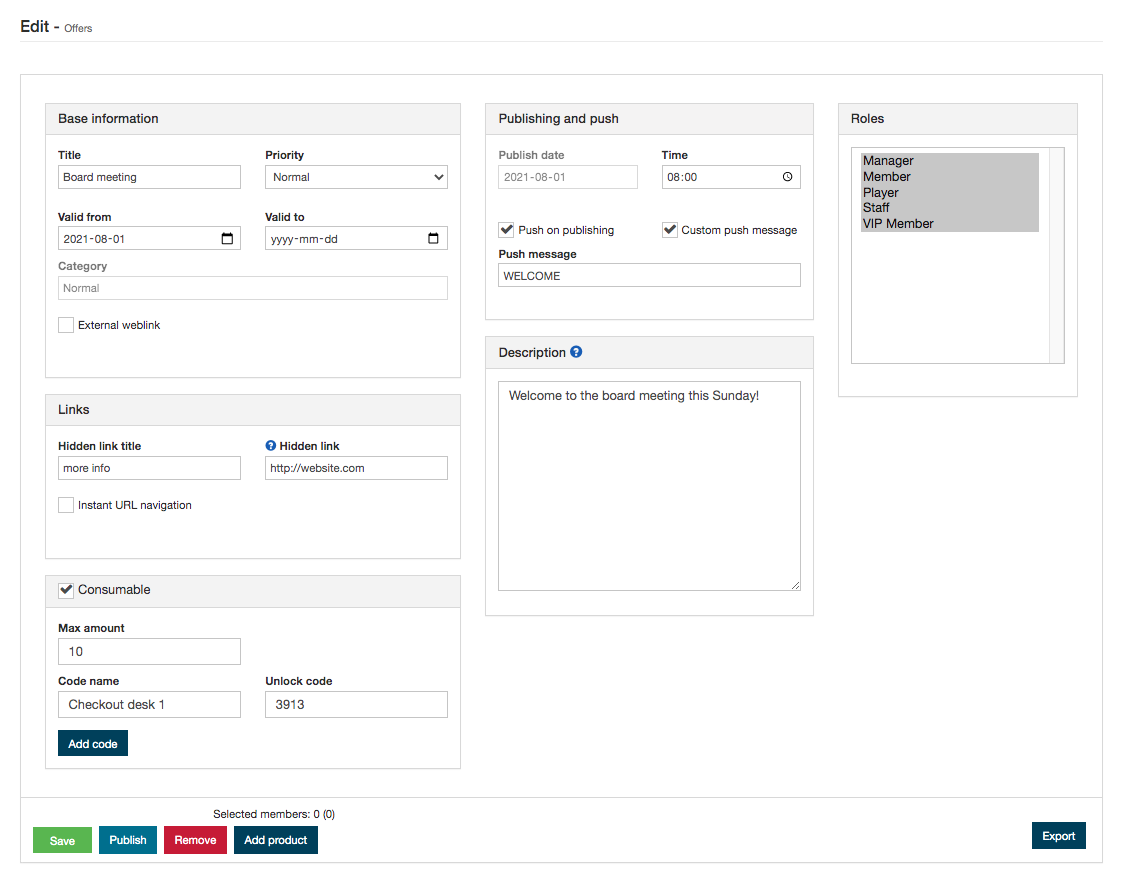Screen dimensions: 1122x887
Task: Select Player in the Roles list
Action: tap(950, 192)
